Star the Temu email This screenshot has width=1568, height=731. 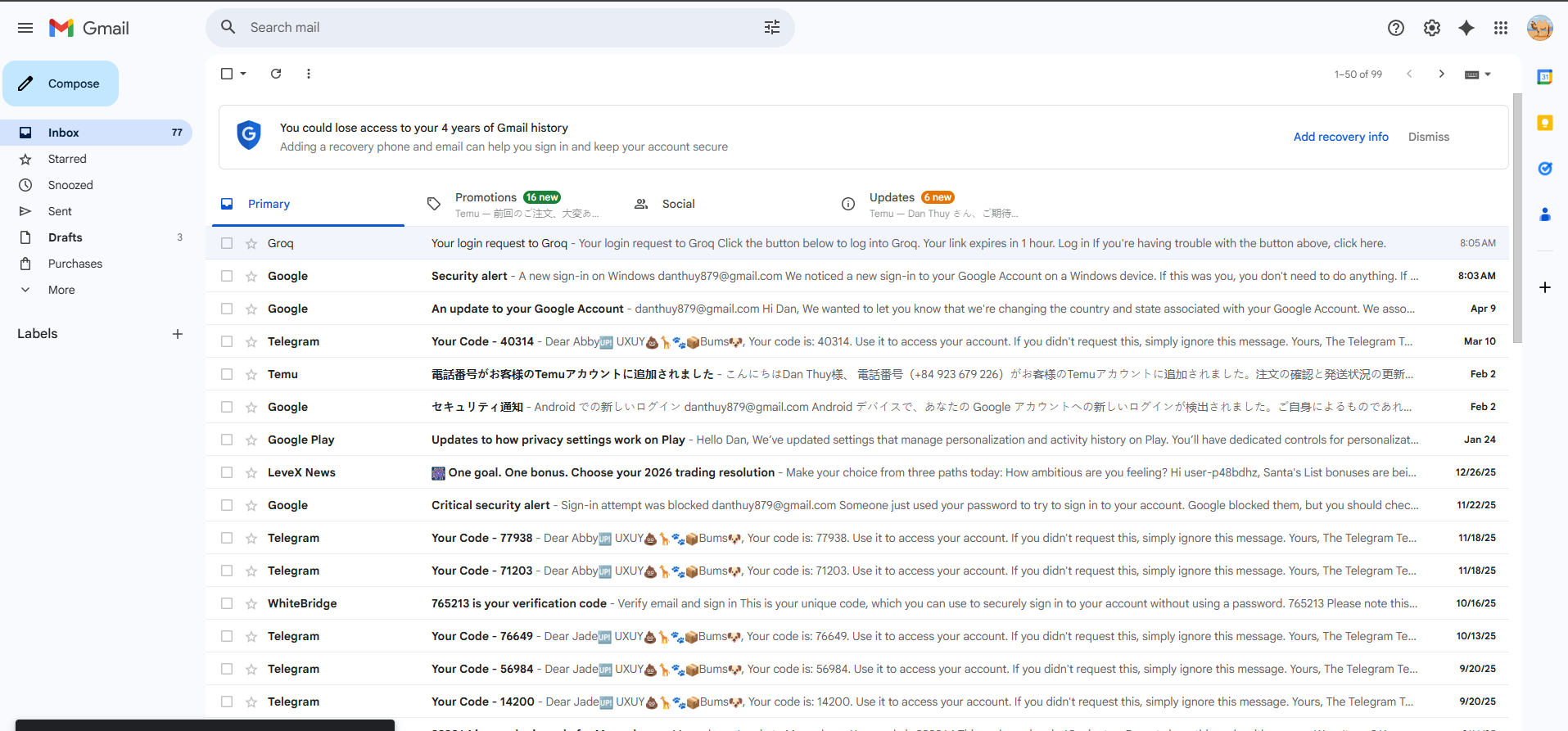click(251, 374)
